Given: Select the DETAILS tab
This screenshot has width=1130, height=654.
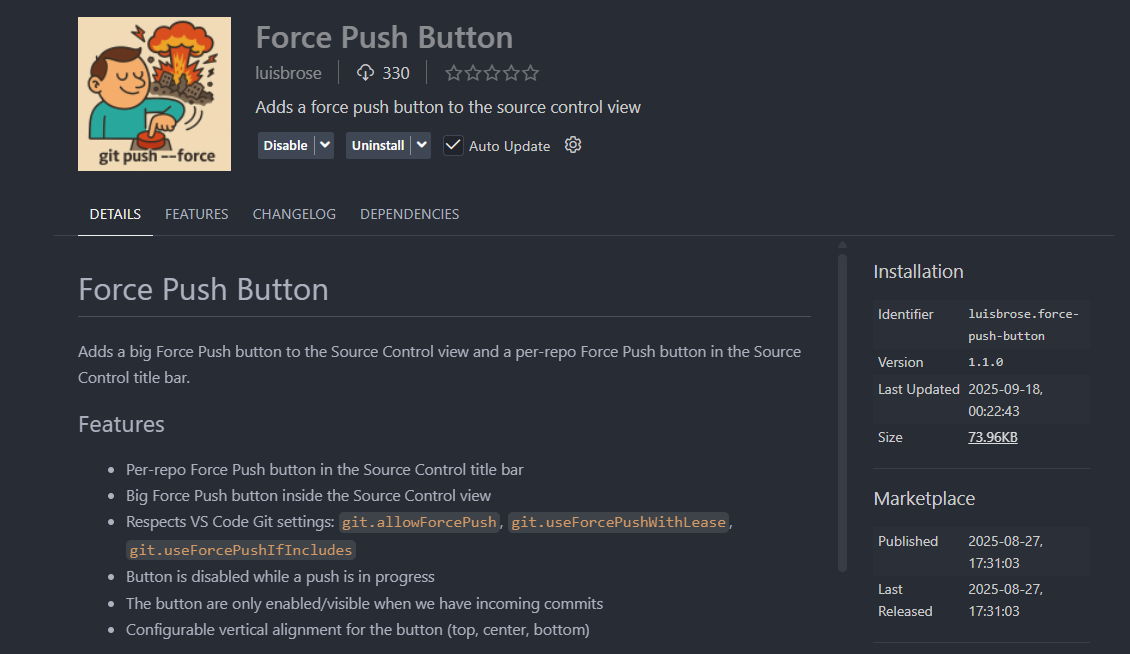Looking at the screenshot, I should pos(115,213).
